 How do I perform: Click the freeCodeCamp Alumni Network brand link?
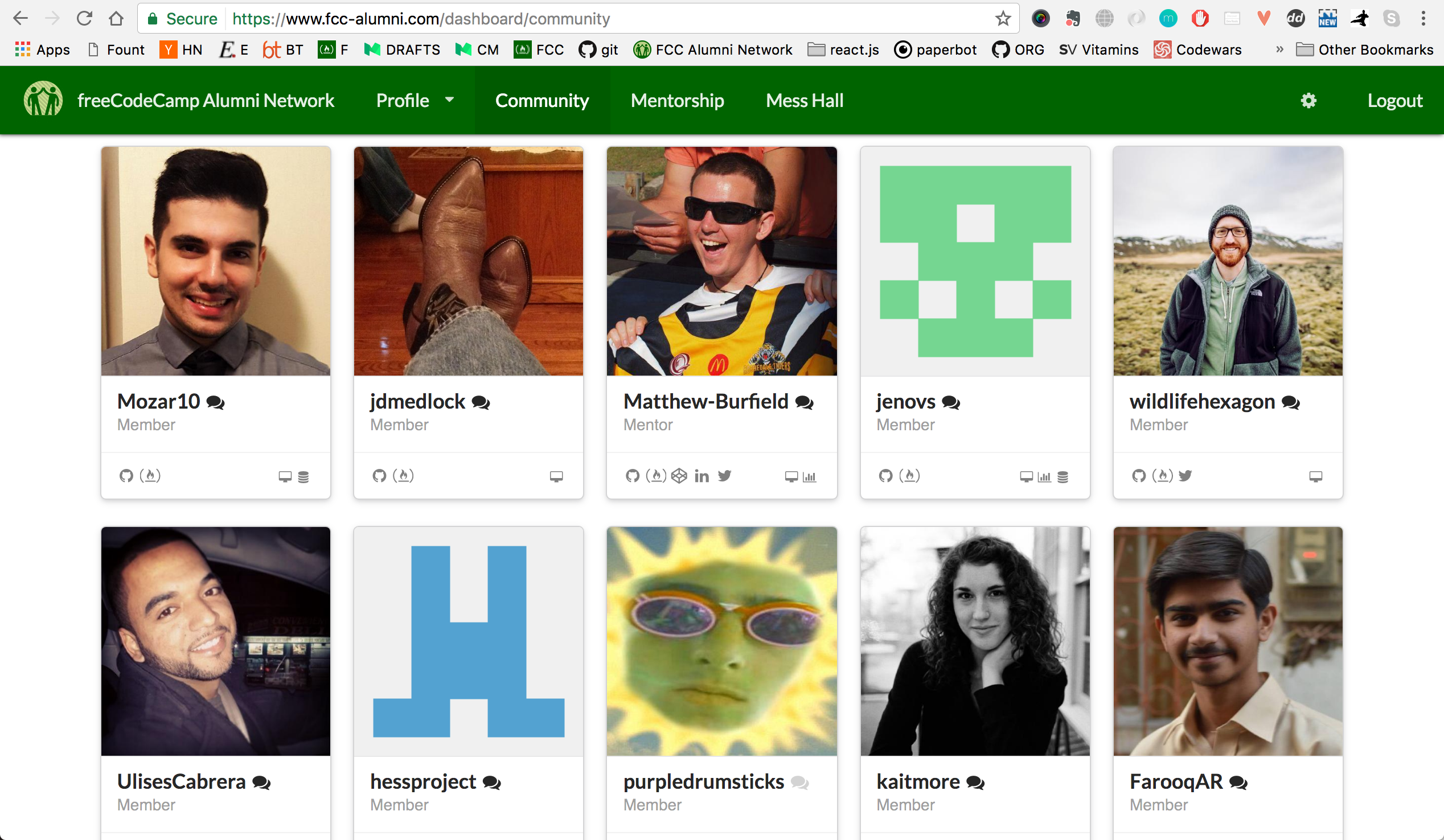pos(179,100)
